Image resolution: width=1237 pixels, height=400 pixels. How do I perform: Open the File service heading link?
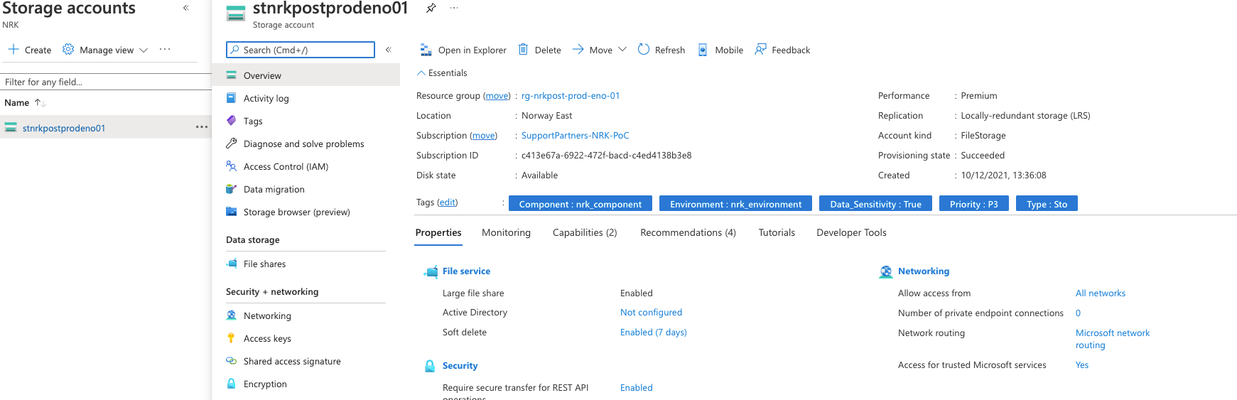coord(466,271)
